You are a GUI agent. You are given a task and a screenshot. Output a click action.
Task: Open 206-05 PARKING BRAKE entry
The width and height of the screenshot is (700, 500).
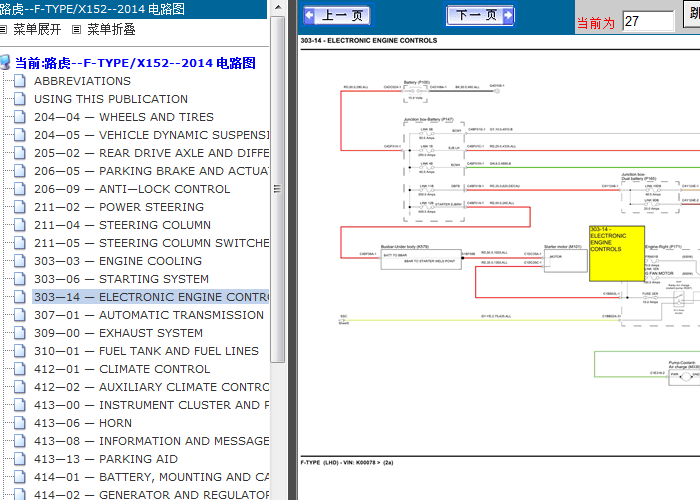point(152,171)
